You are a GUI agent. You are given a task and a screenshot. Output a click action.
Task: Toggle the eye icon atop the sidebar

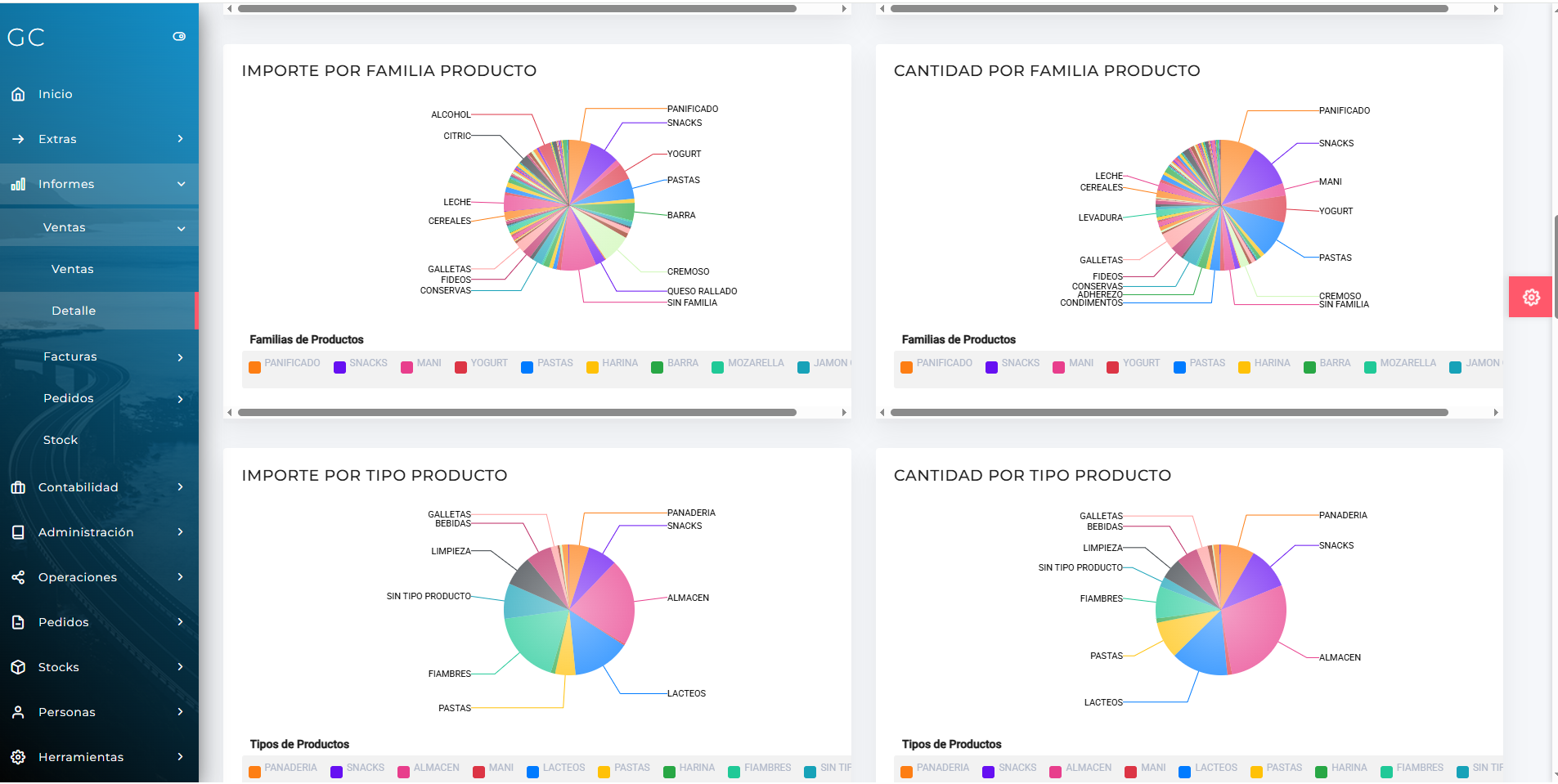pyautogui.click(x=179, y=36)
